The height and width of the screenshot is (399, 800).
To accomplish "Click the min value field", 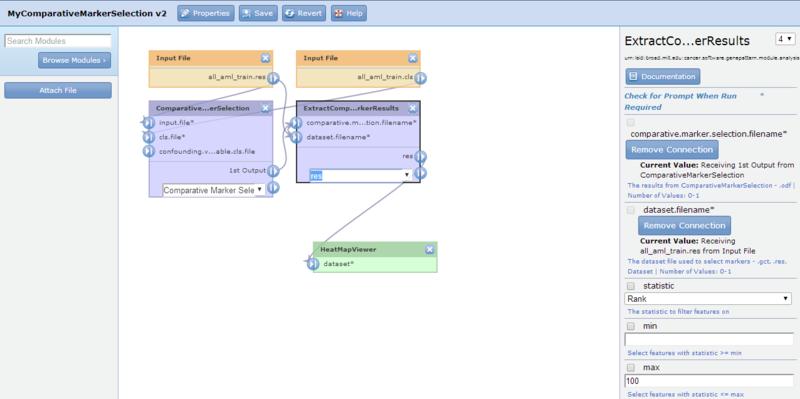I will click(x=709, y=339).
